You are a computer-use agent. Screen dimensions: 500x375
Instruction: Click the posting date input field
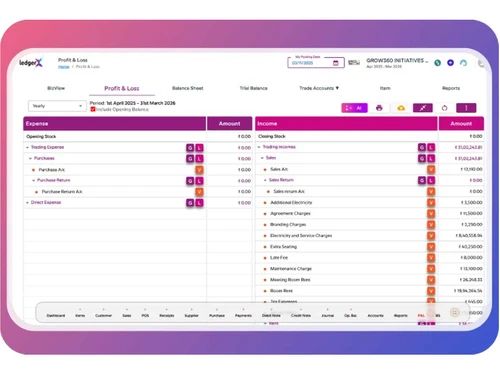(316, 63)
